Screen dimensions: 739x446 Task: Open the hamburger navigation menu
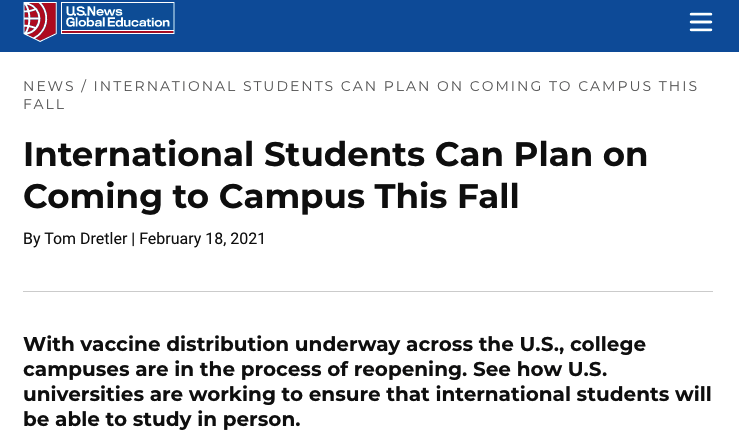pos(700,22)
